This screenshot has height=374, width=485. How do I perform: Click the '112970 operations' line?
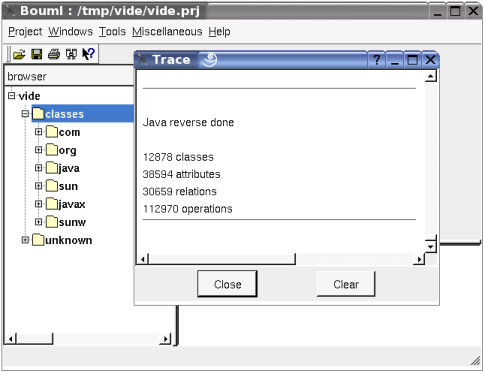(187, 209)
